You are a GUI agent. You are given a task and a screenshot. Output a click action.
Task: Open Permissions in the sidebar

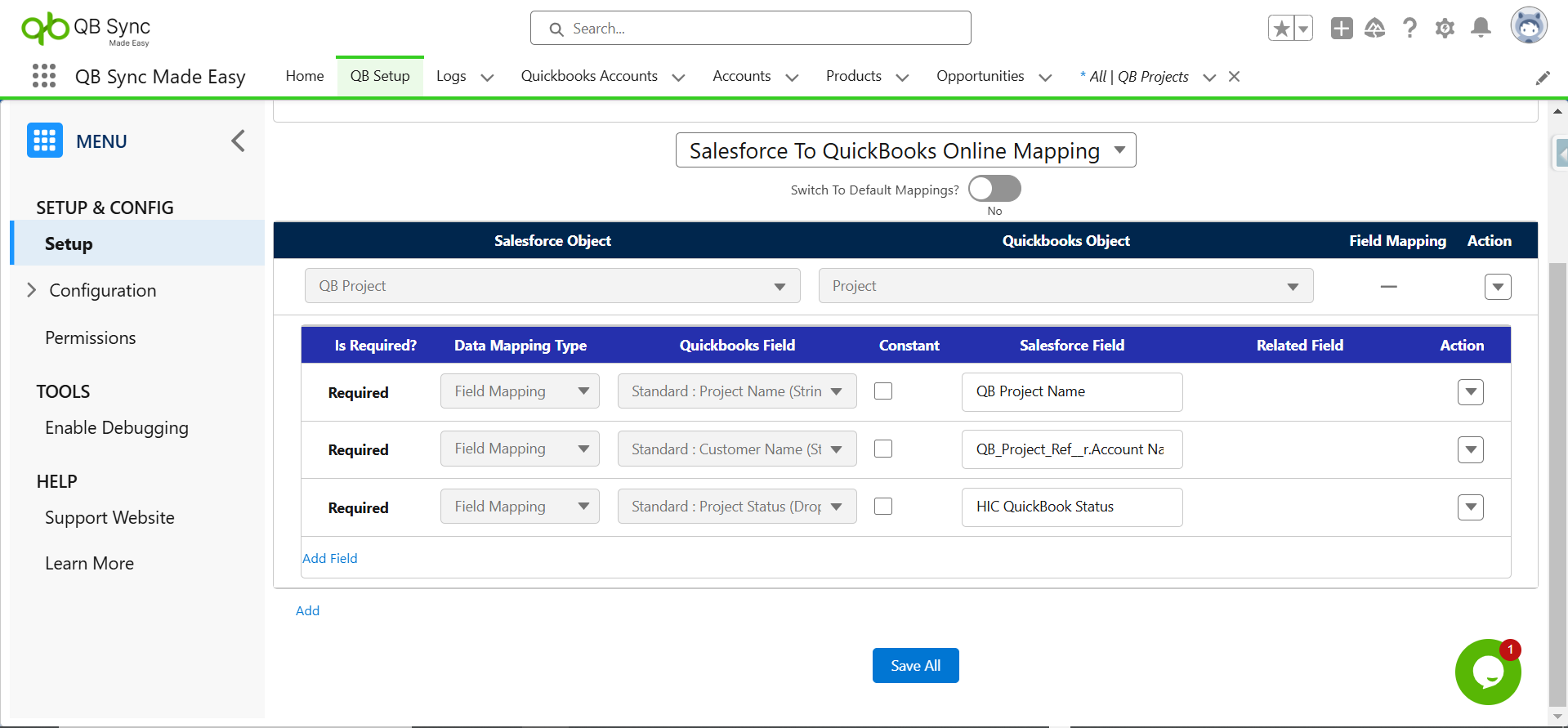point(91,337)
